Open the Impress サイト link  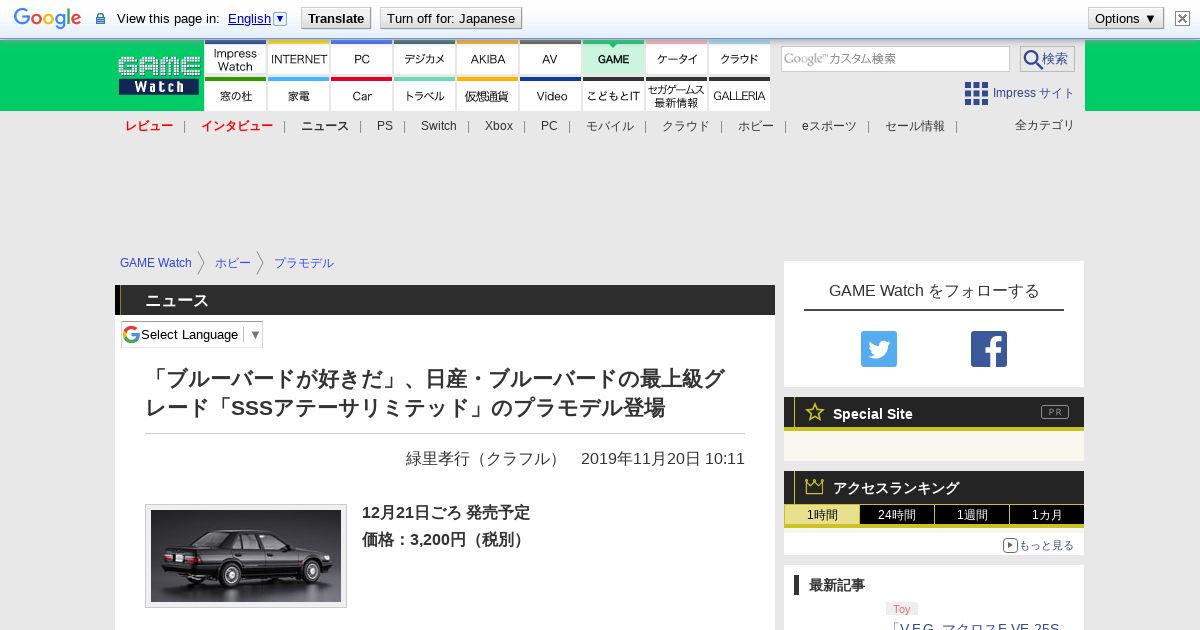[x=1034, y=93]
